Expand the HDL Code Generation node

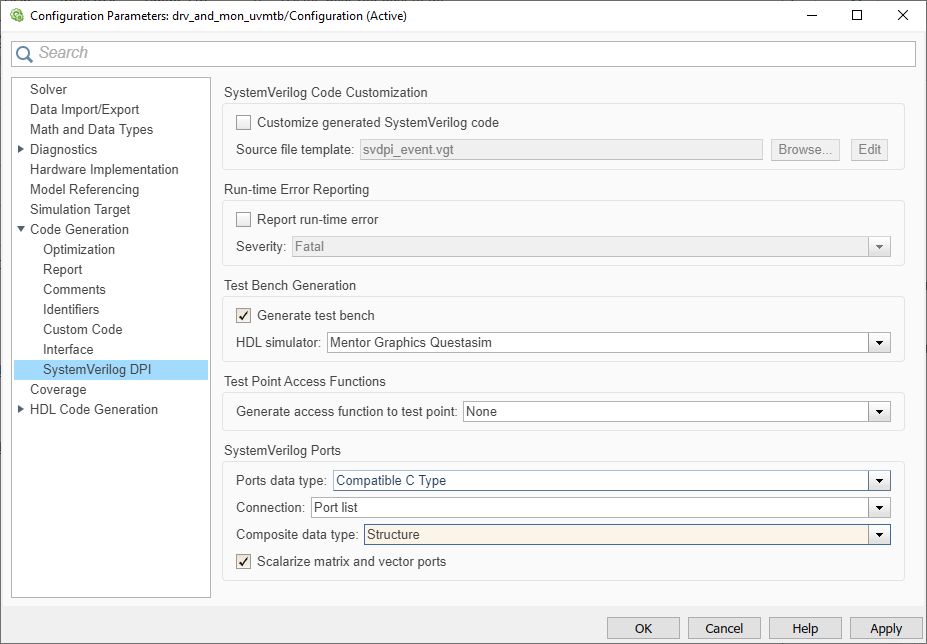(21, 409)
